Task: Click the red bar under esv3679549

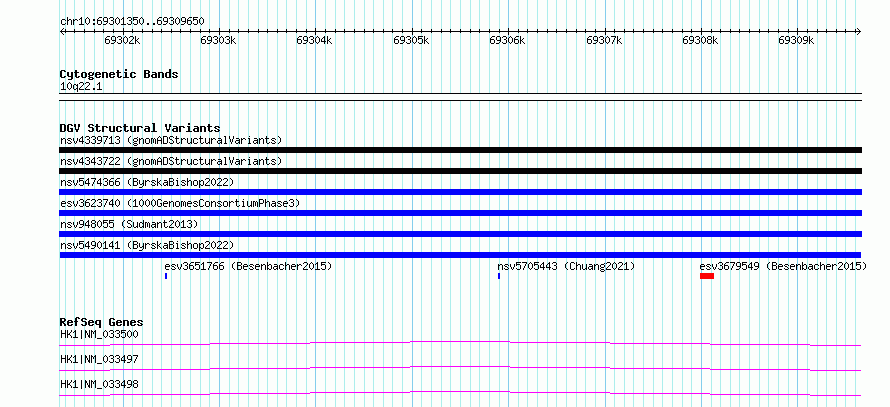Action: pyautogui.click(x=707, y=276)
